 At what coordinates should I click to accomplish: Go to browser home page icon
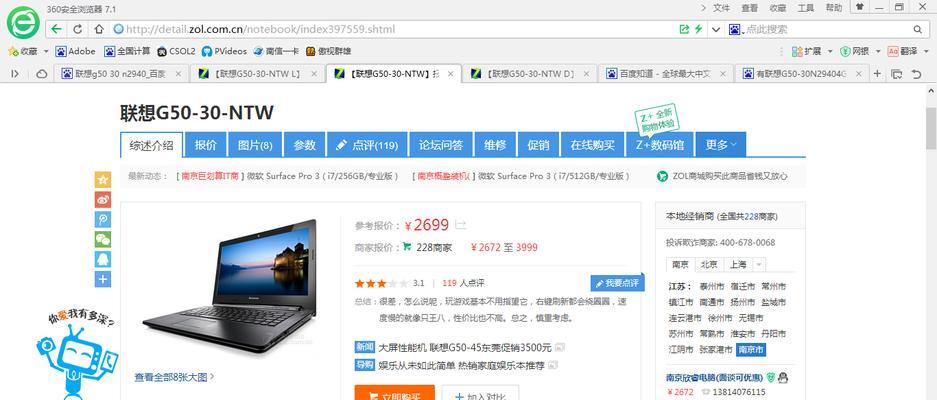[99, 29]
